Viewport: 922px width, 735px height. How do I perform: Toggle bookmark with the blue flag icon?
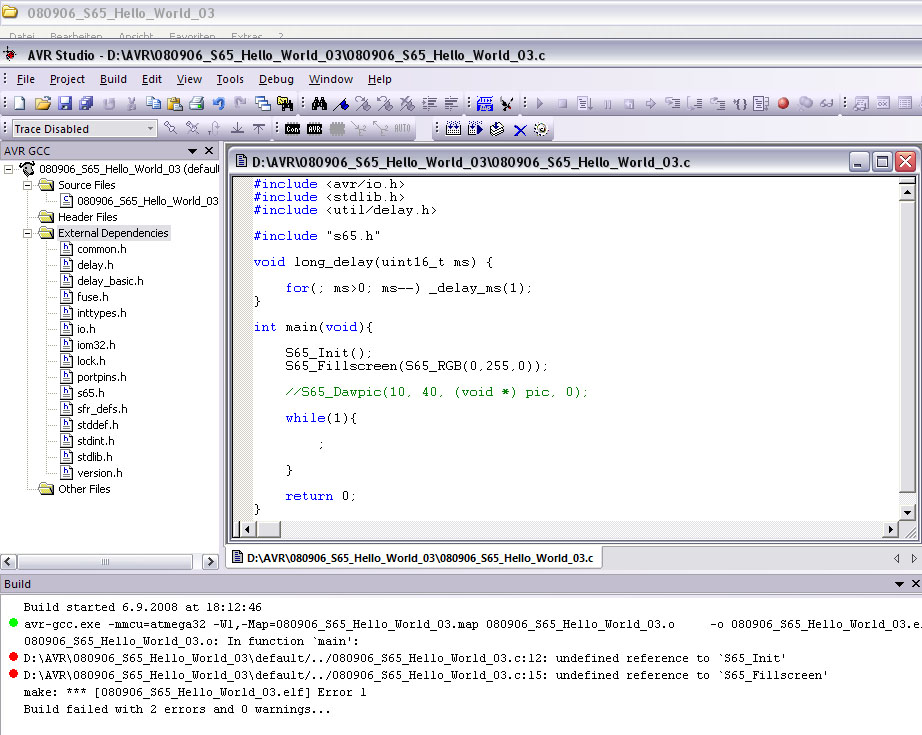(341, 103)
